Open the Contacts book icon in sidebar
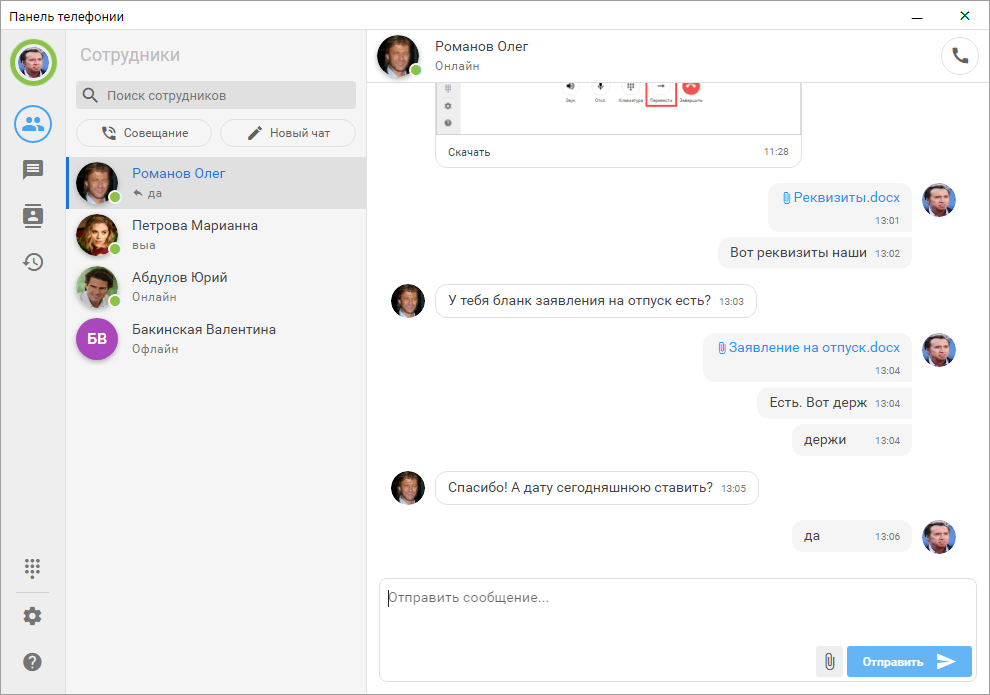 tap(33, 216)
